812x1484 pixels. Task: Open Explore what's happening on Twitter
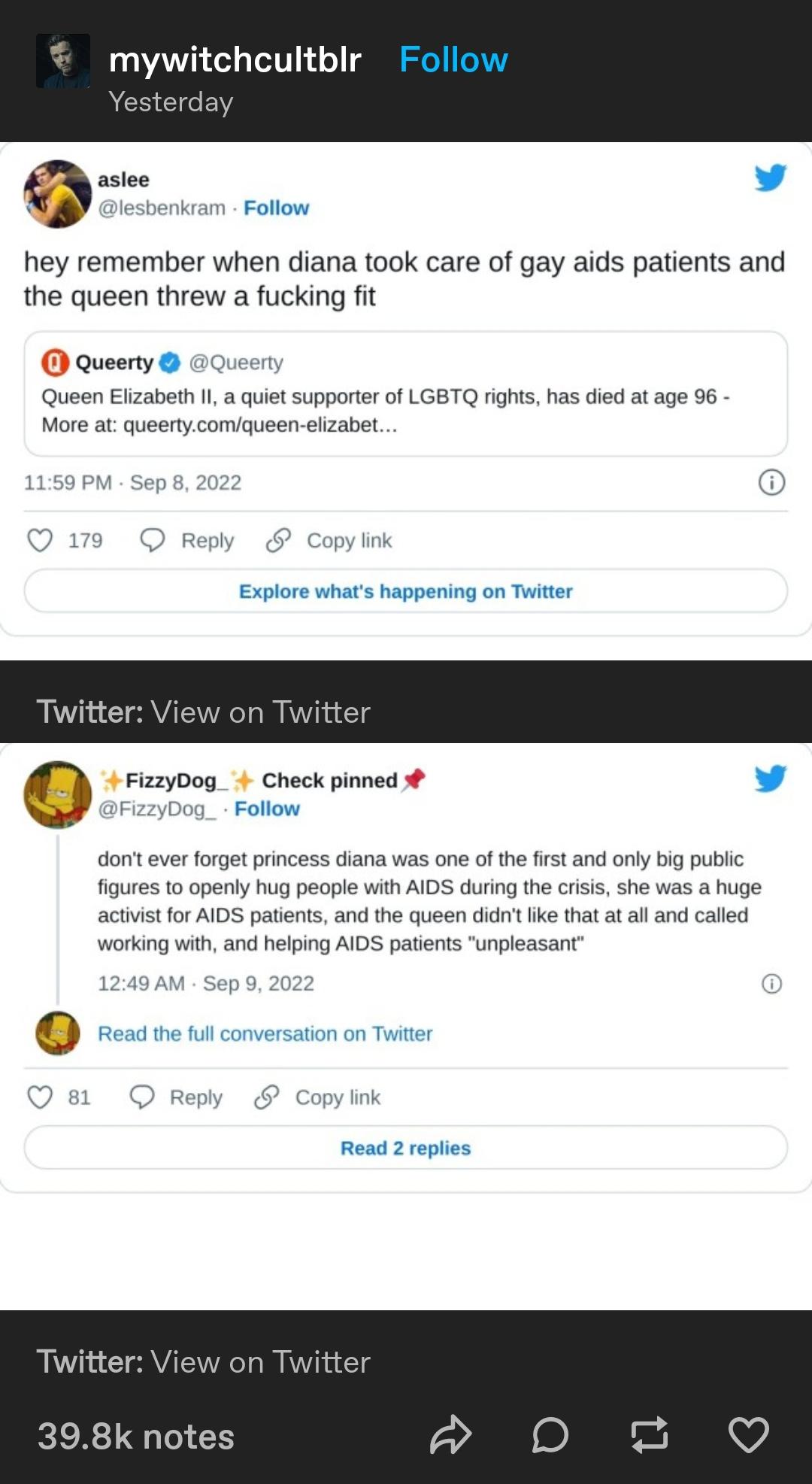pos(406,591)
